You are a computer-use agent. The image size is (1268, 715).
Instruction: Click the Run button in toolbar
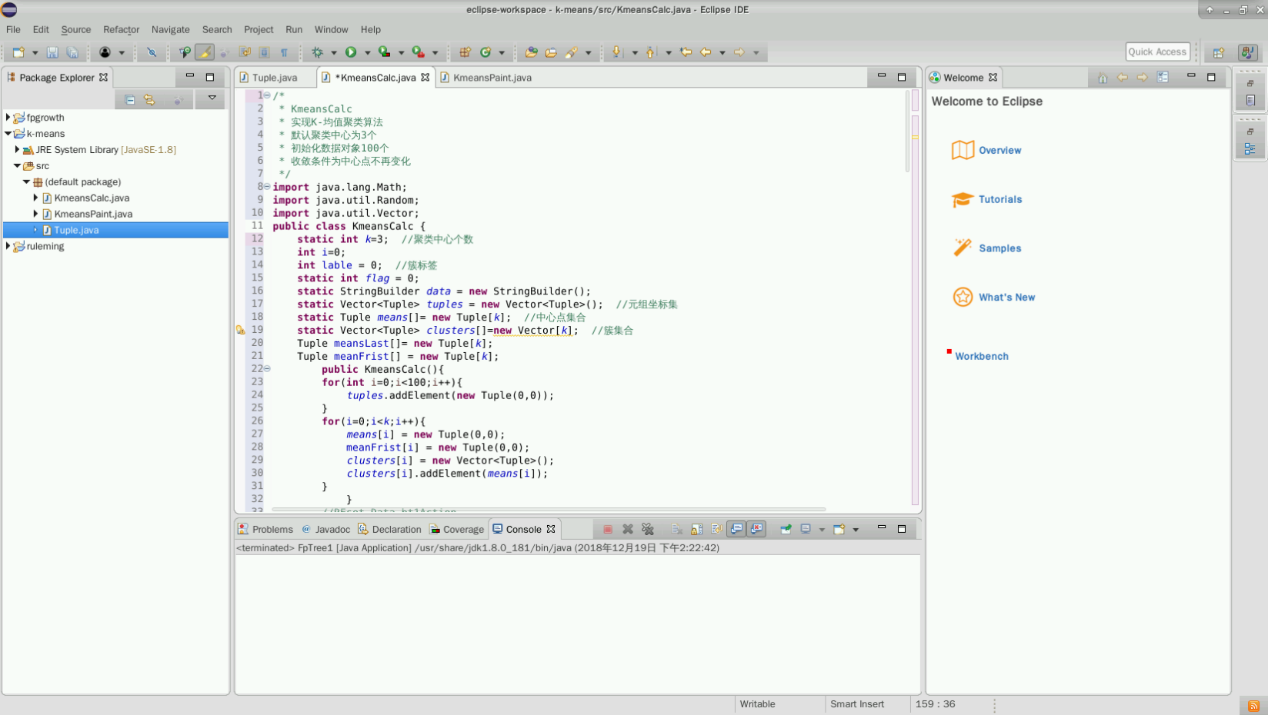tap(351, 52)
